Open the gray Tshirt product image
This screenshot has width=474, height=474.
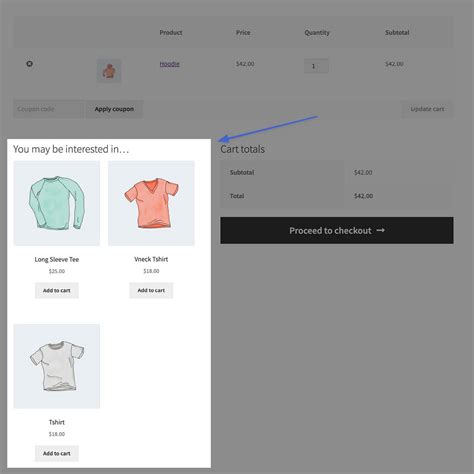coord(57,366)
